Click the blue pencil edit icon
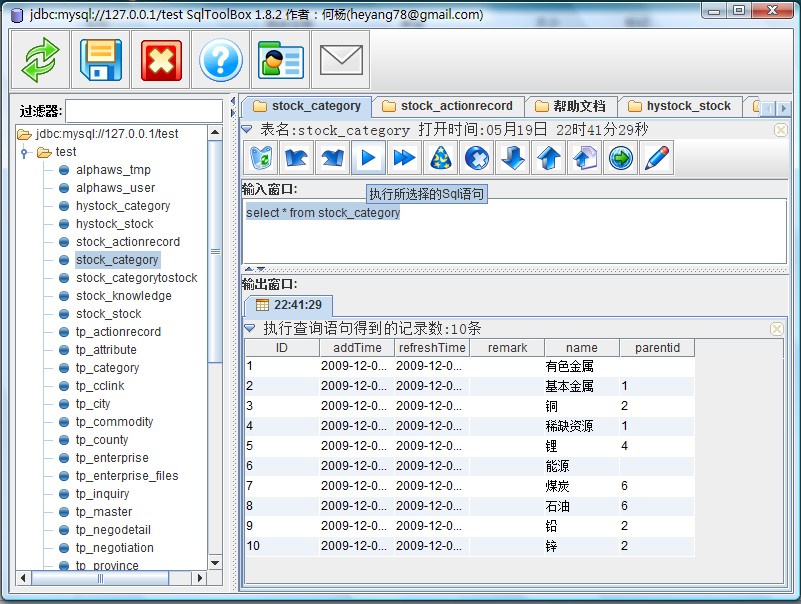This screenshot has height=604, width=801. pyautogui.click(x=657, y=158)
